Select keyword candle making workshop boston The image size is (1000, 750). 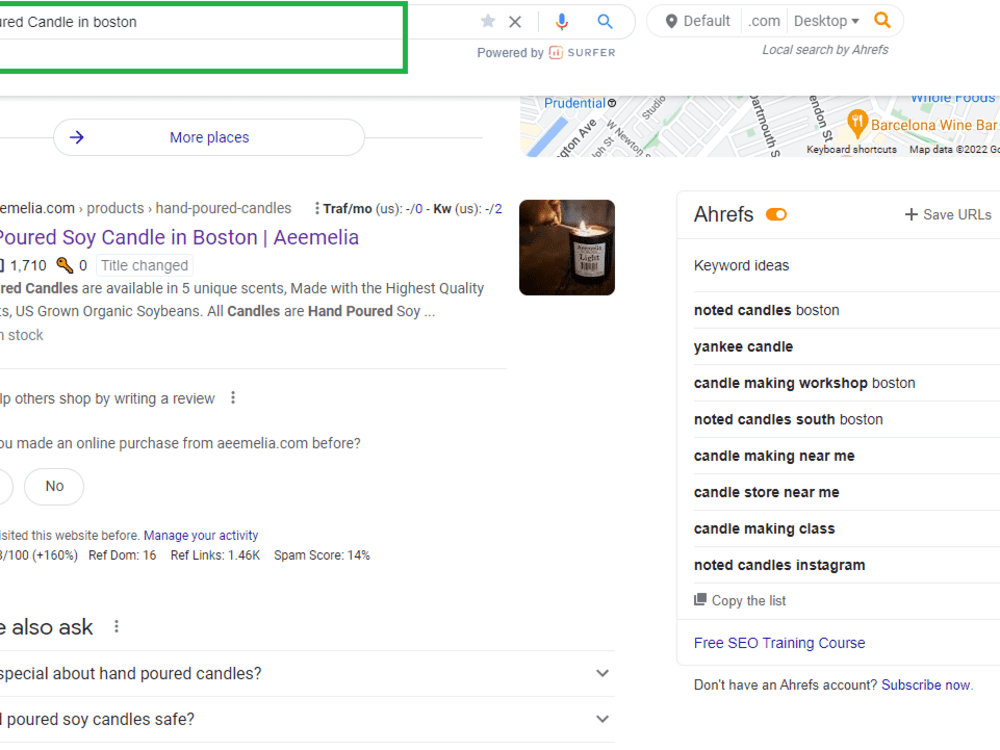point(804,383)
